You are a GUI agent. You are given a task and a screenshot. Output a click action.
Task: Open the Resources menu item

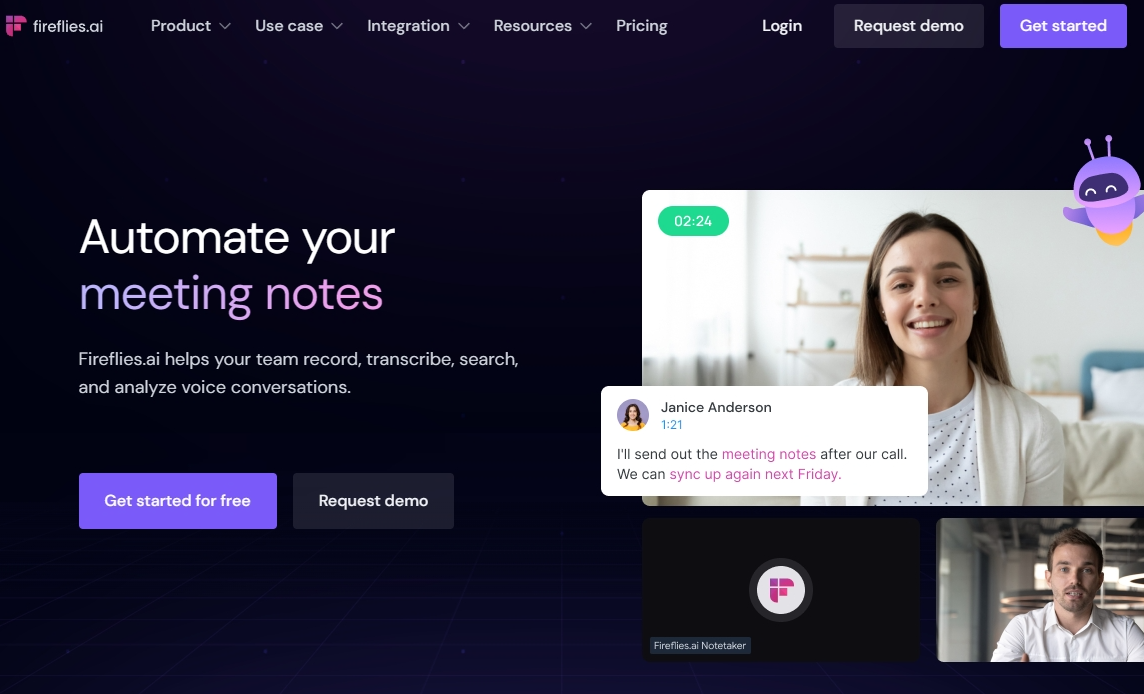point(533,26)
